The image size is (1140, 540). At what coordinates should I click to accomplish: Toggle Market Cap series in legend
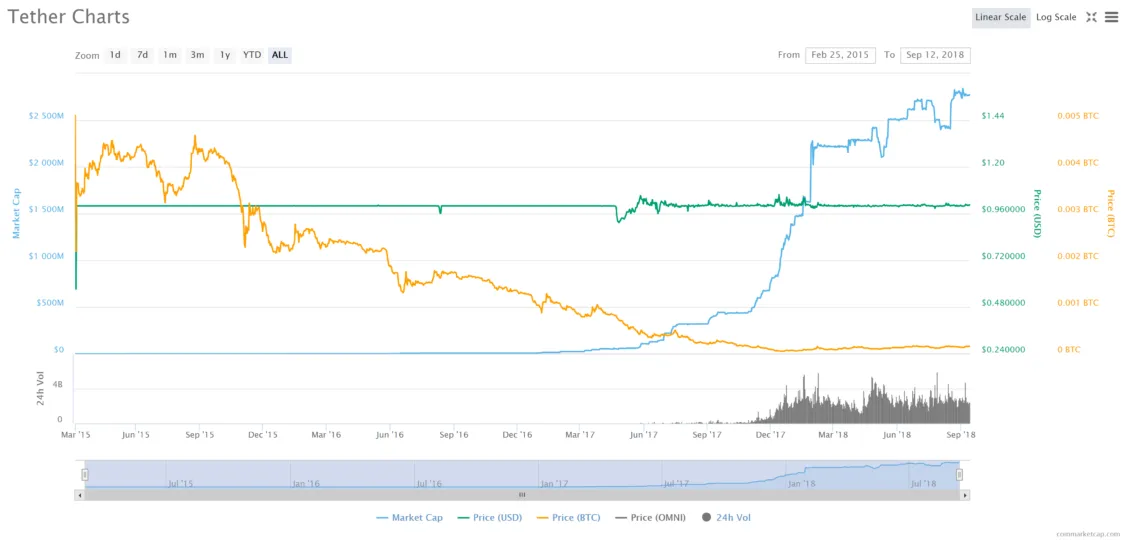point(409,517)
